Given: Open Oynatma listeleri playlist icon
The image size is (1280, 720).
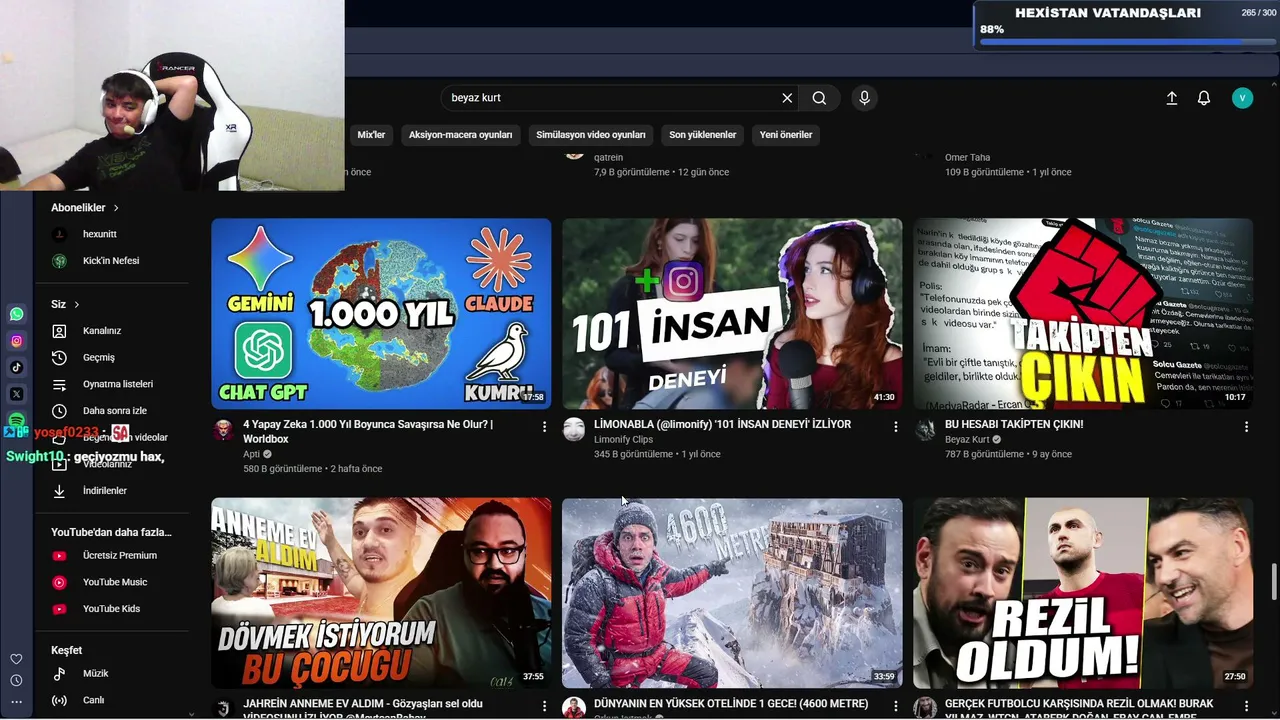Looking at the screenshot, I should (60, 384).
